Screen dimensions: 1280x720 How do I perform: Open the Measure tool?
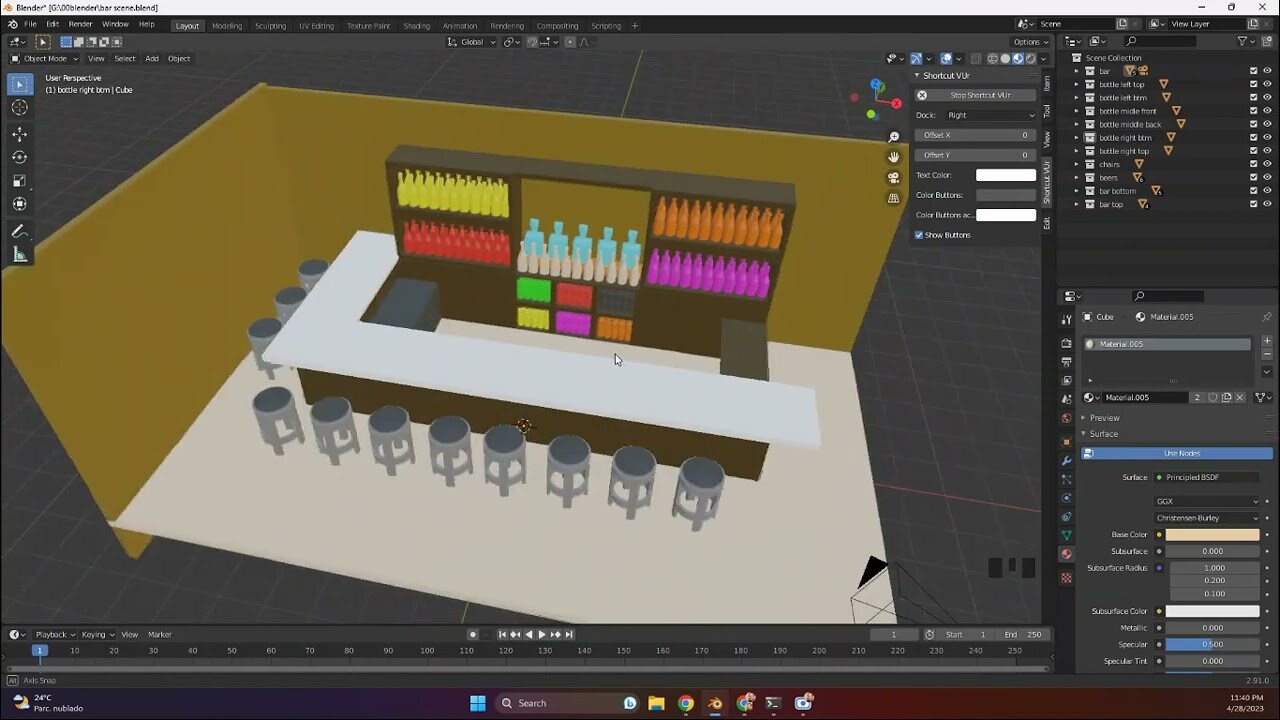[x=19, y=254]
